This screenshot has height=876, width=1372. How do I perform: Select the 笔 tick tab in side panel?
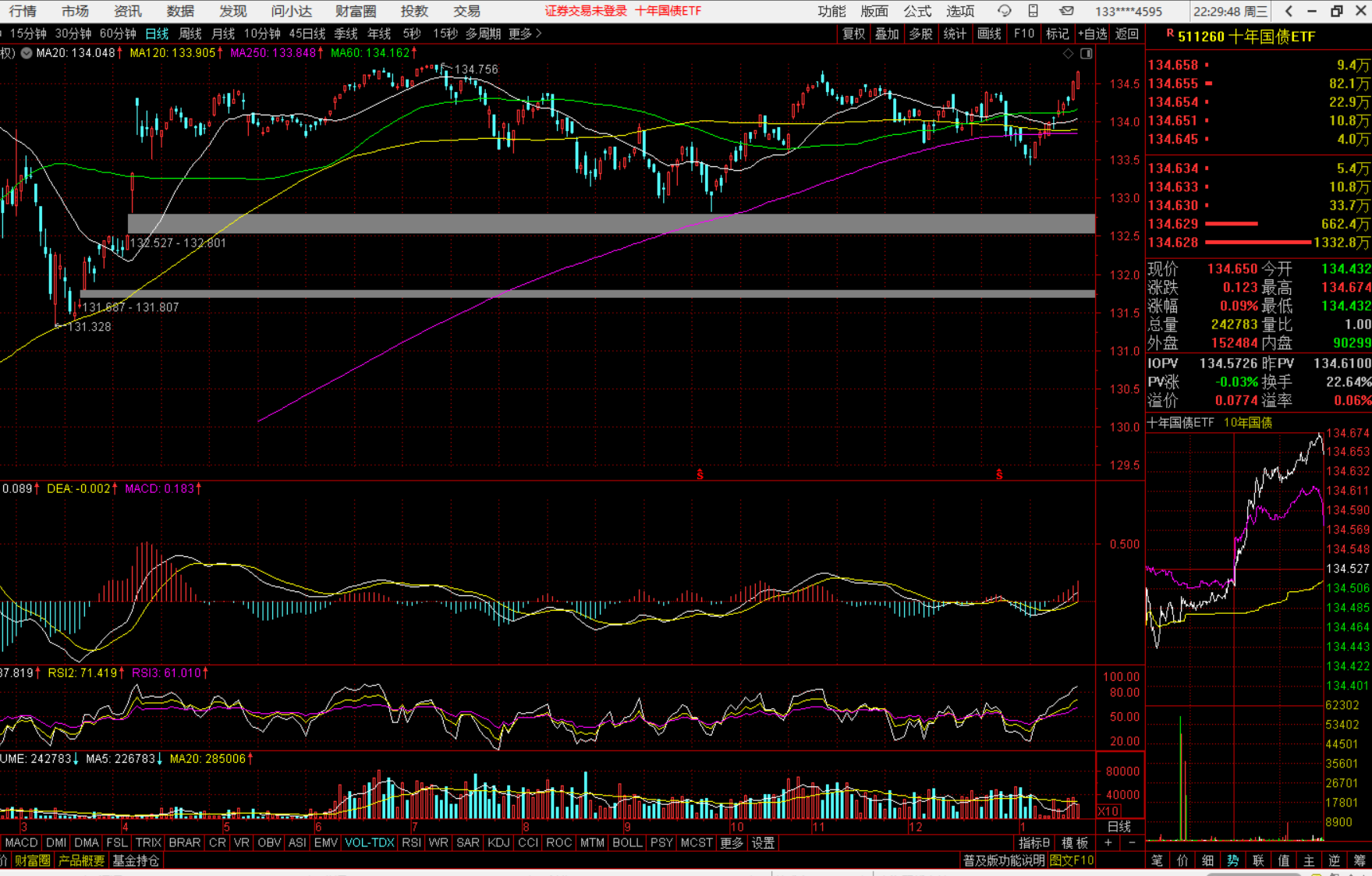pyautogui.click(x=1157, y=860)
